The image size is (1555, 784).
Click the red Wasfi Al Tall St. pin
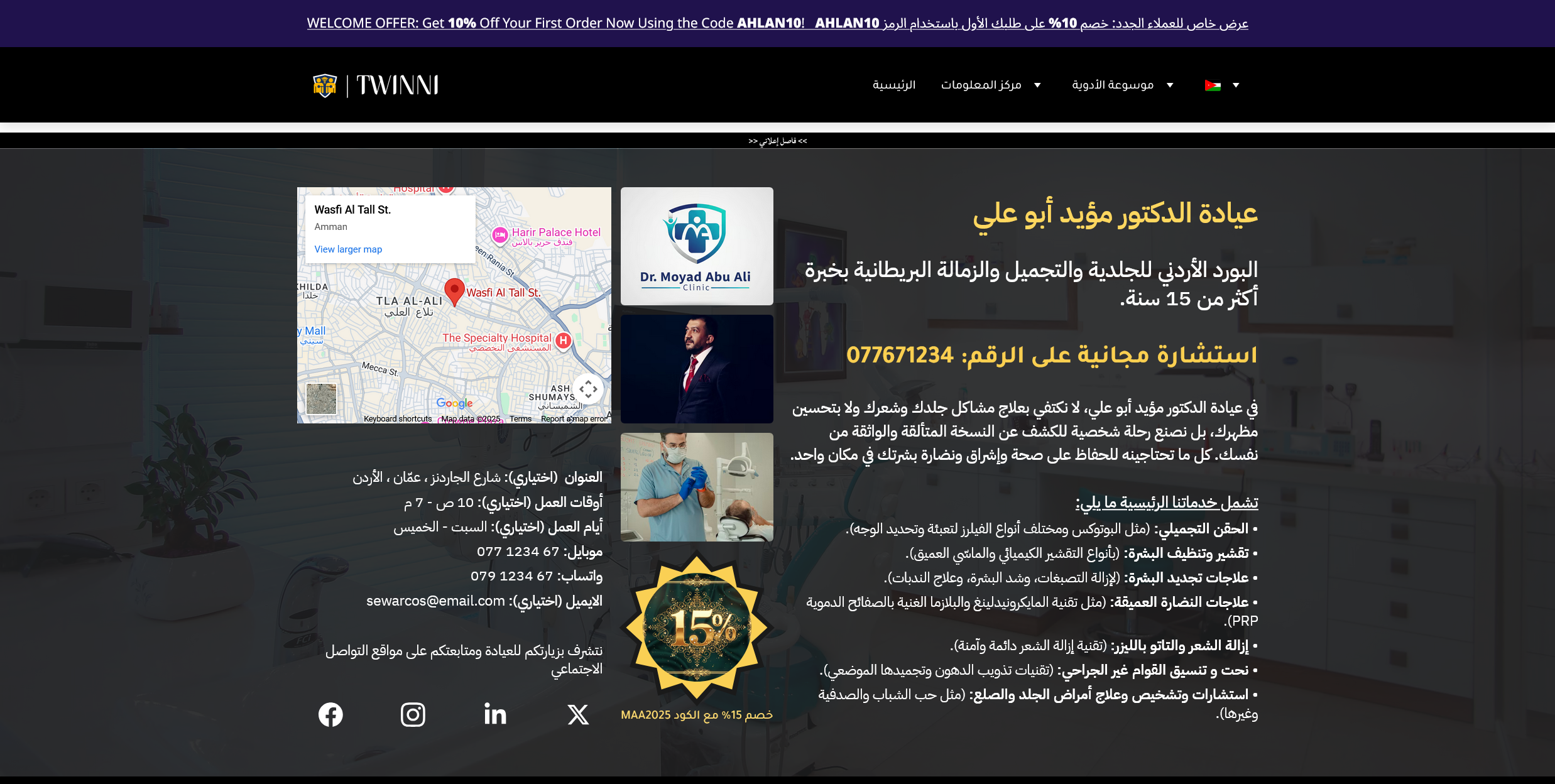point(454,291)
